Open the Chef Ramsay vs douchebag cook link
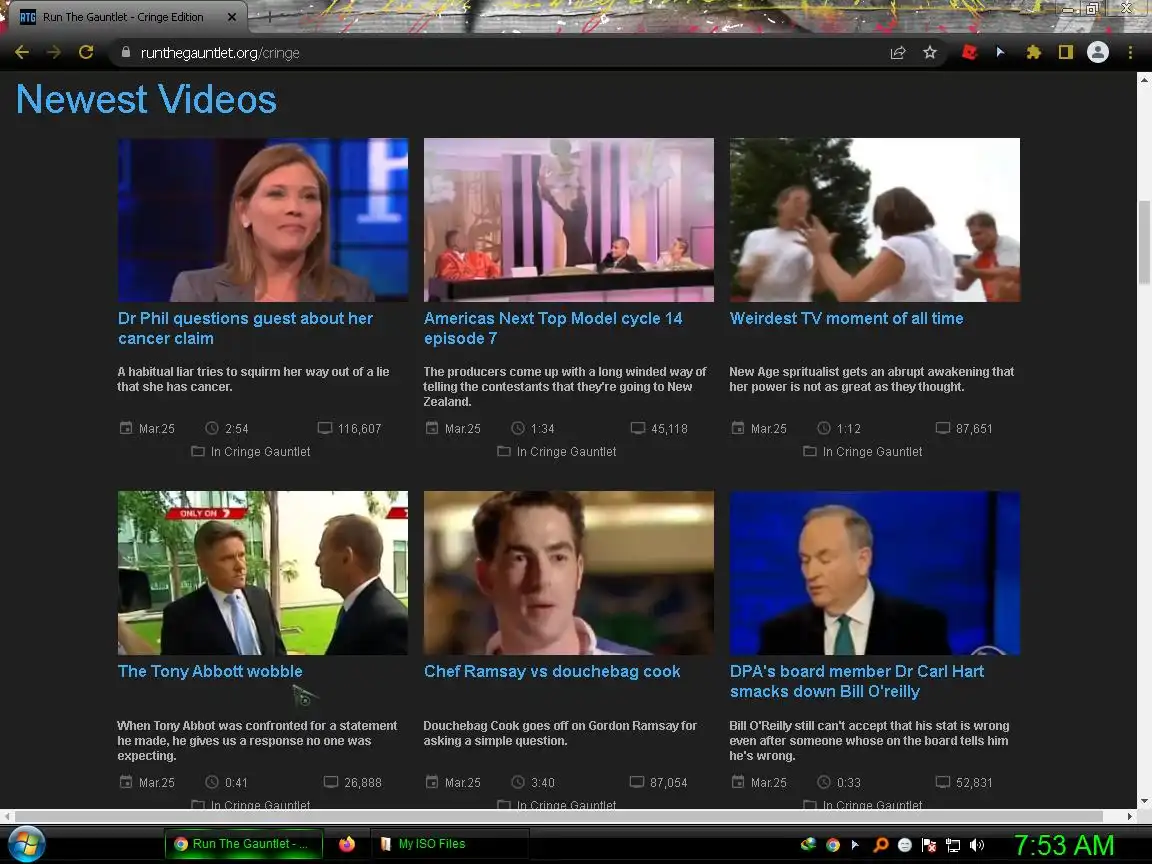1152x864 pixels. [x=552, y=671]
